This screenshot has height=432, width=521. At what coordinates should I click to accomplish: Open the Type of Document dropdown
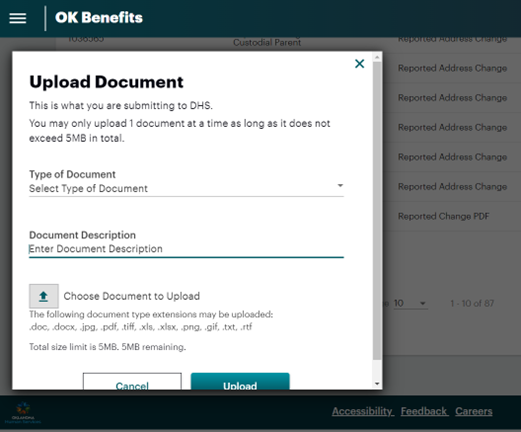(186, 188)
